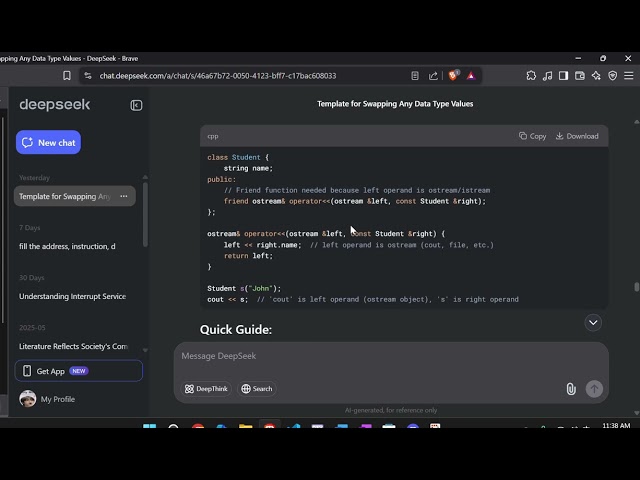Viewport: 640px width, 480px height.
Task: Click sidebar scrollbar up arrow
Action: pos(145,177)
